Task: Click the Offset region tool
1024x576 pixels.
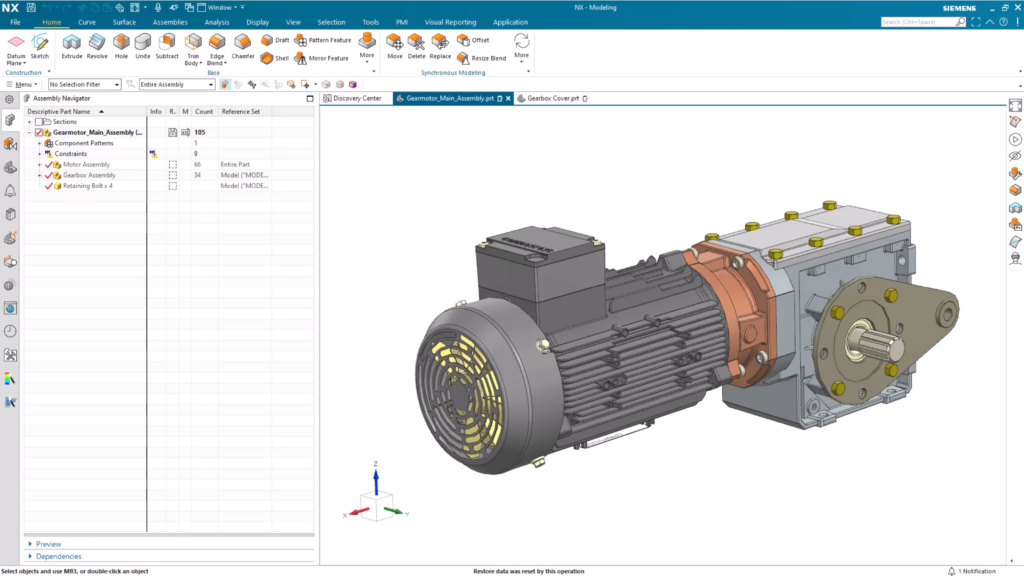Action: pos(473,40)
